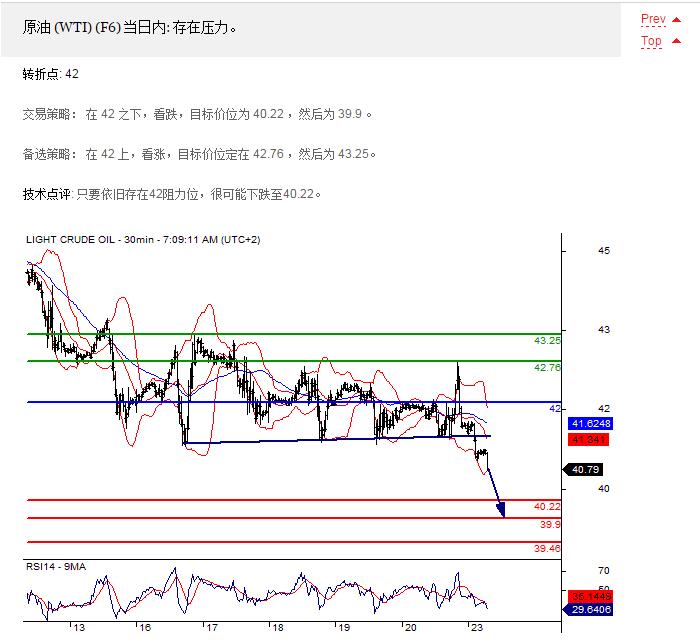Select the up arrow beside Top
Viewport: 700px width, 642px height.
click(677, 41)
